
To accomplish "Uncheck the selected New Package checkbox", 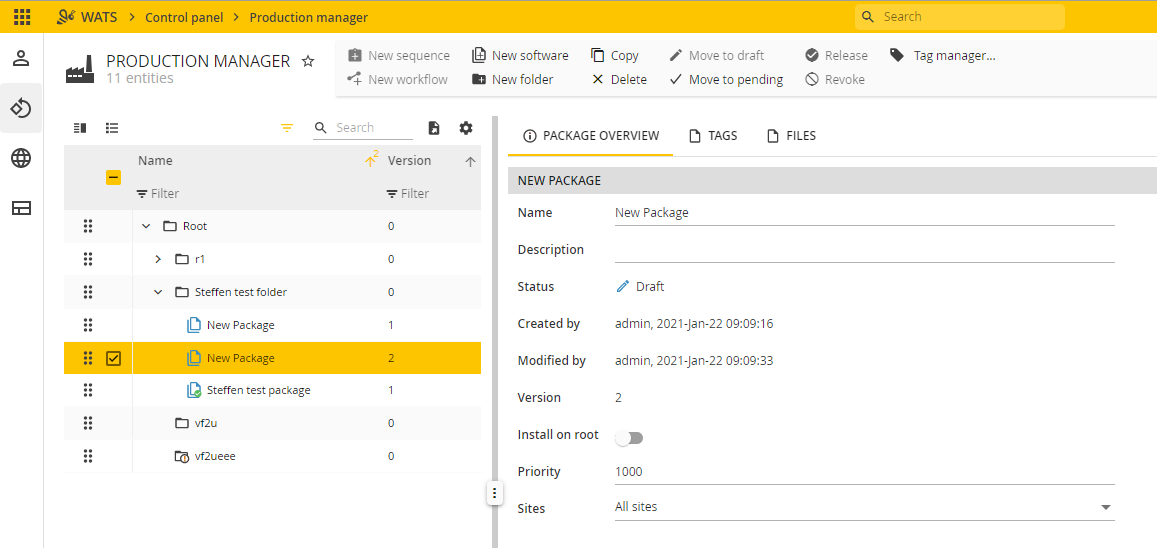I will 114,358.
